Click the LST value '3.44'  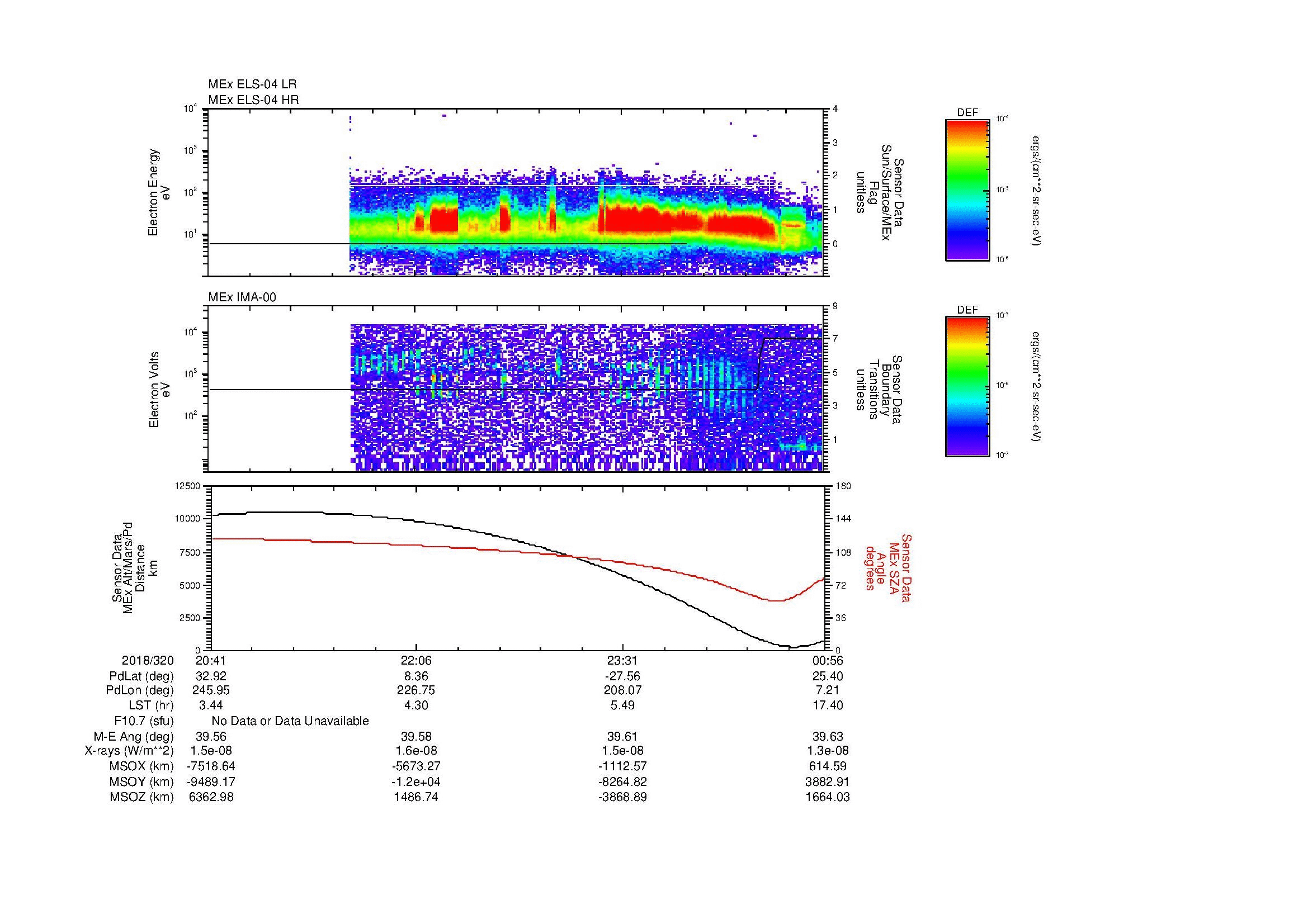point(211,706)
